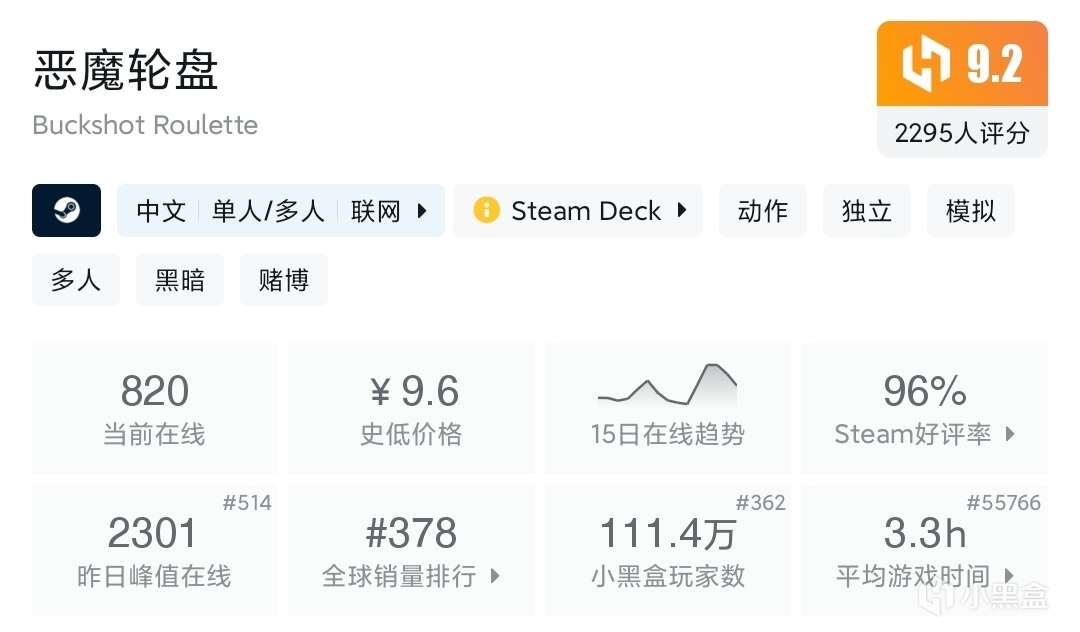
Task: Open the 2295人评分 rating count
Action: (x=962, y=133)
